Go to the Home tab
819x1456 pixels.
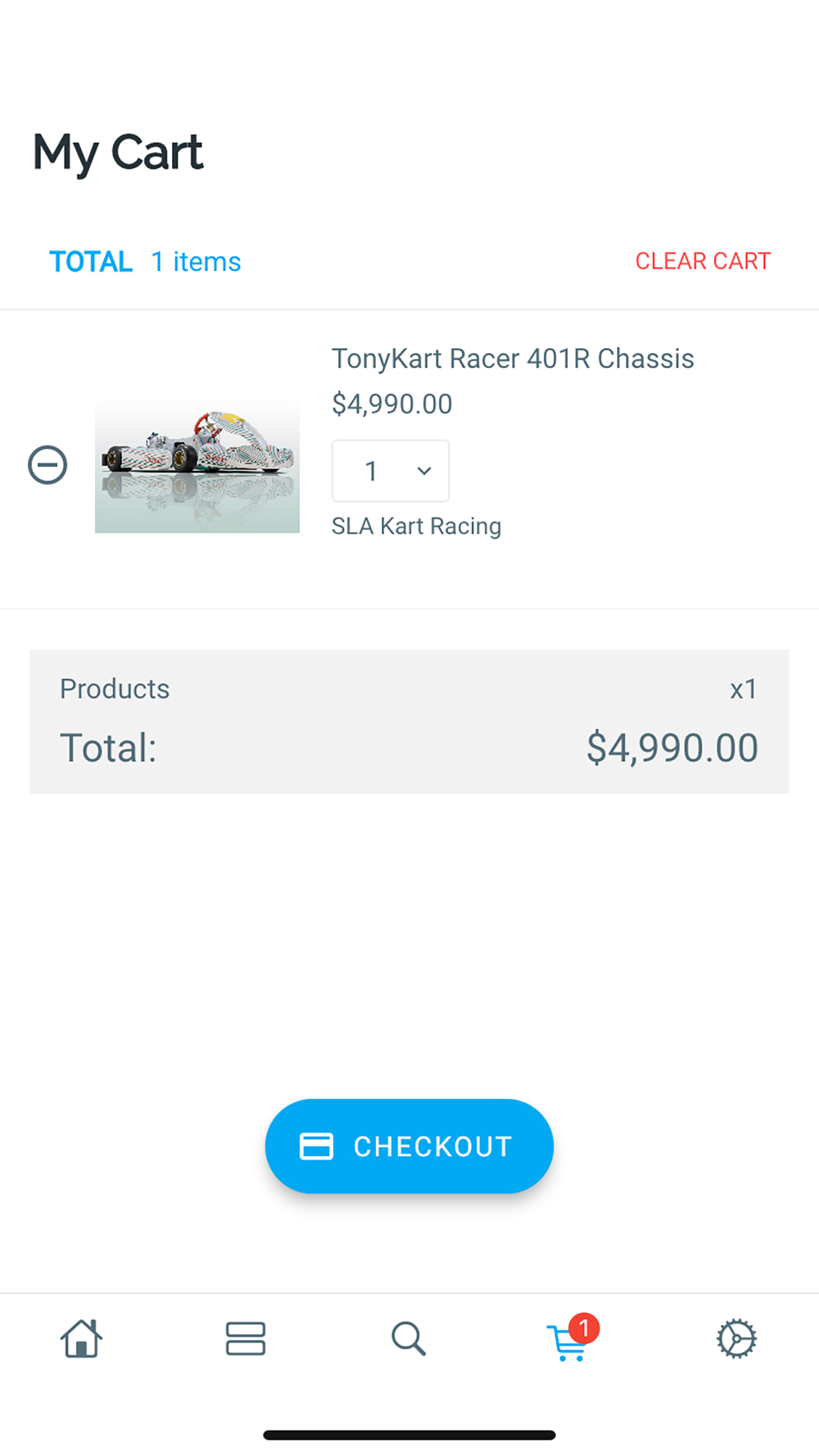coord(81,1339)
